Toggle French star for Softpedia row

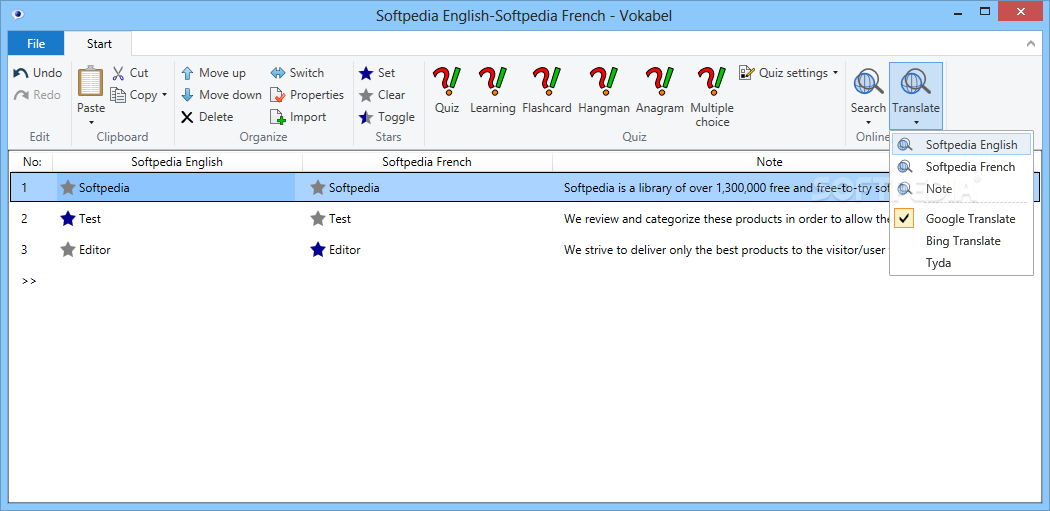tap(318, 188)
